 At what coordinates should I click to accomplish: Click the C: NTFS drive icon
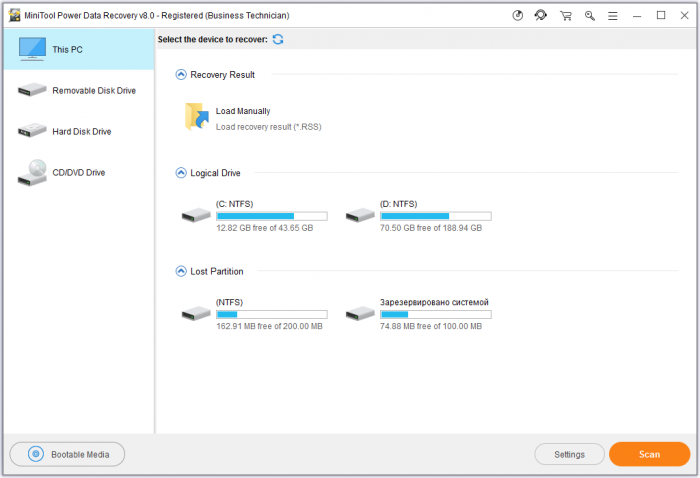pos(196,215)
